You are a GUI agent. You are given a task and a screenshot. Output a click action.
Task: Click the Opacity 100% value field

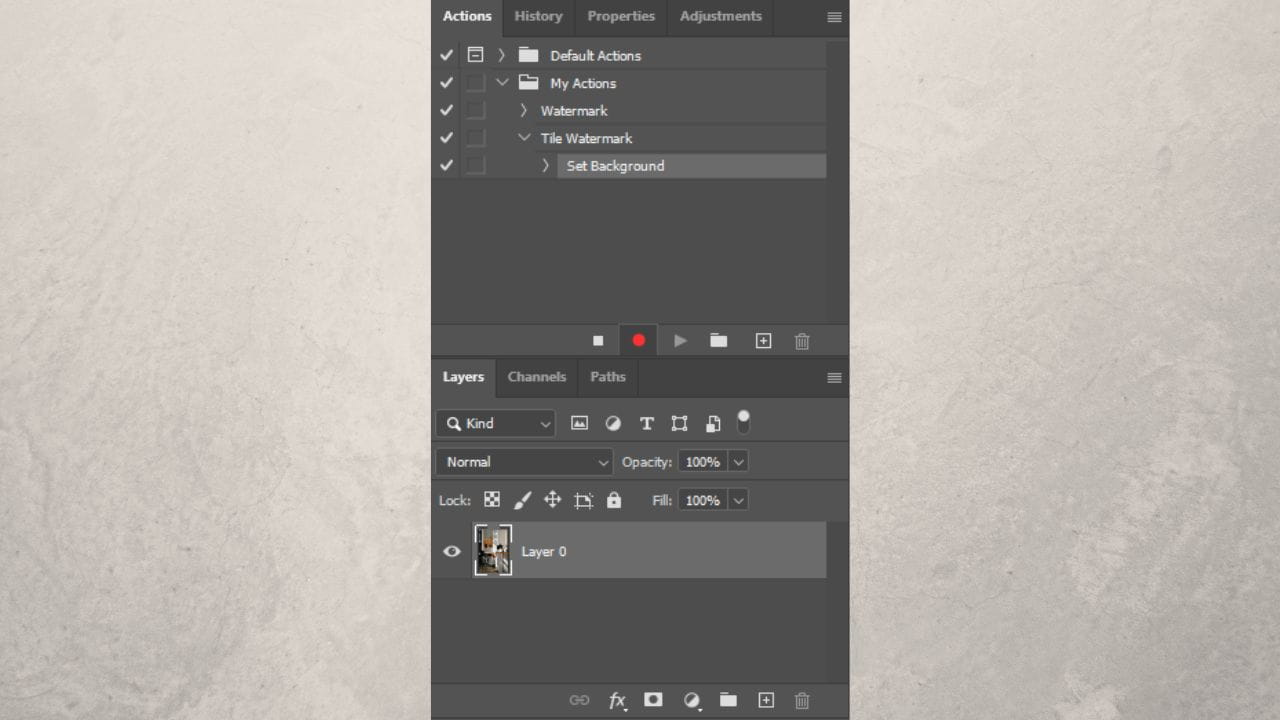click(x=703, y=462)
